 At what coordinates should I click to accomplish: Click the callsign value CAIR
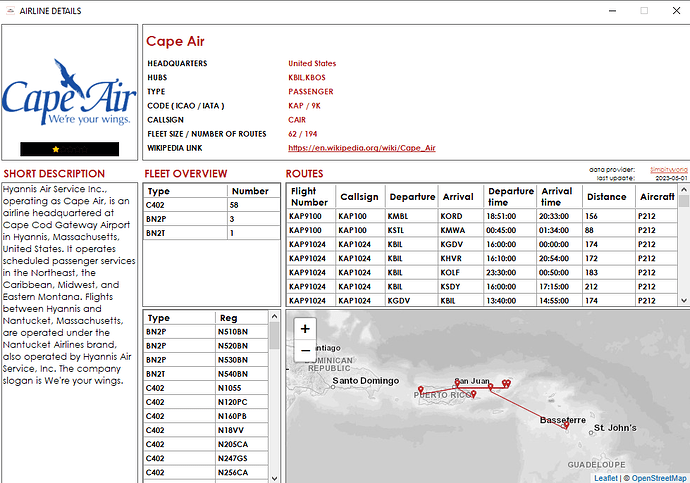(297, 120)
